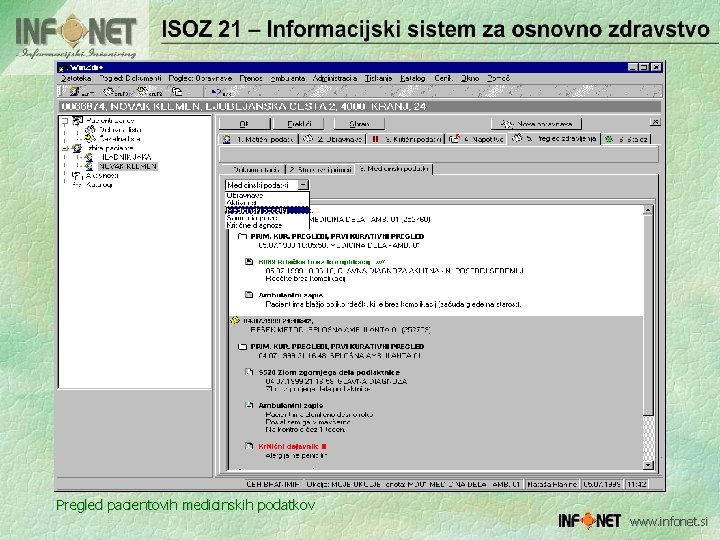Click the icon next to NOVAK KLEMEN
The height and width of the screenshot is (540, 720).
click(x=89, y=166)
